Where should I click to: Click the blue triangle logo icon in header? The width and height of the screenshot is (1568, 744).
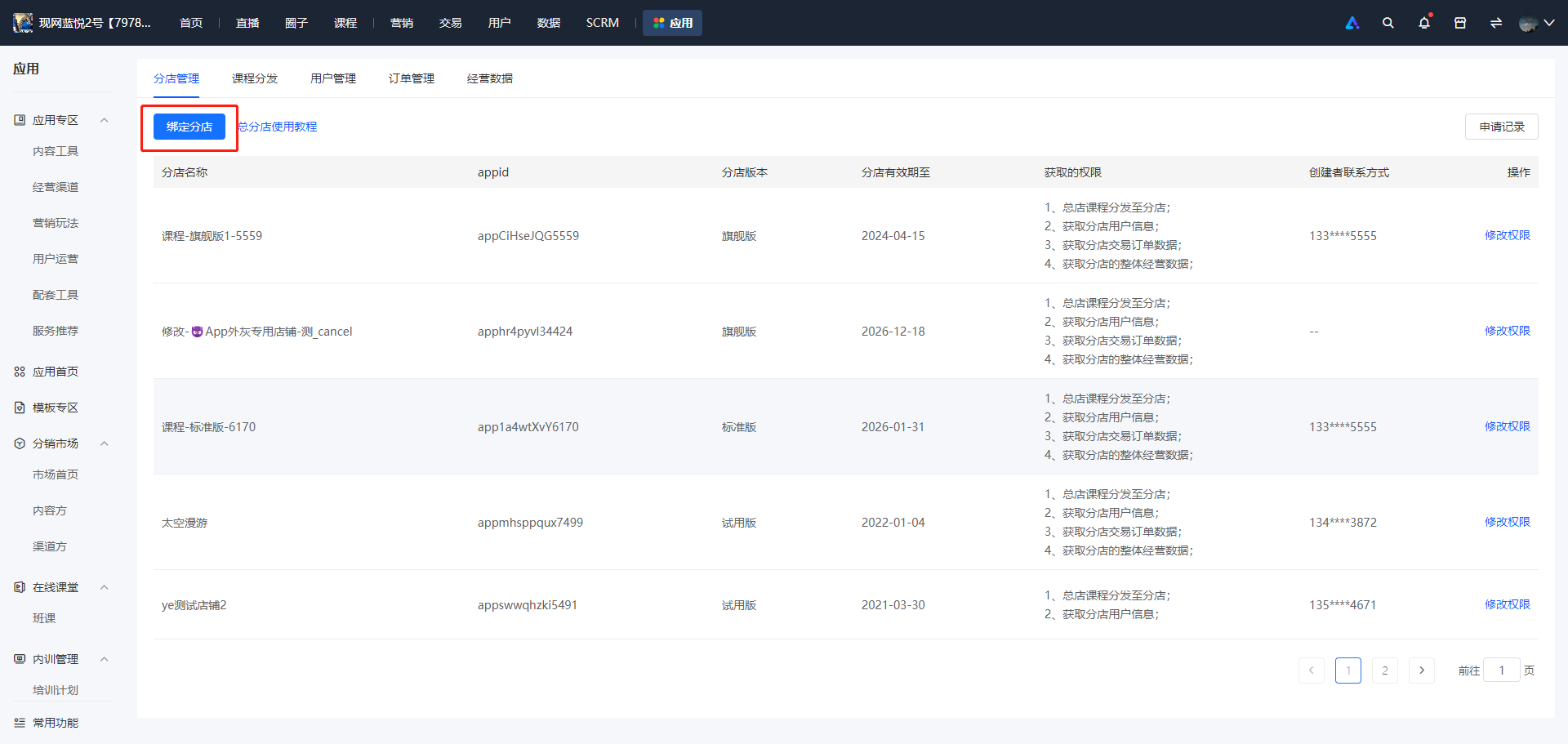[x=1352, y=23]
